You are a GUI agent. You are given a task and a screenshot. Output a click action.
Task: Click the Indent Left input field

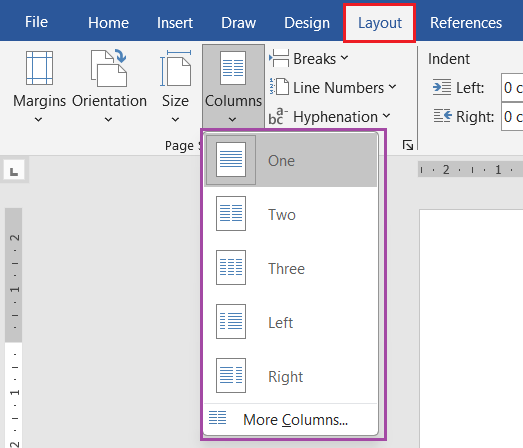512,88
